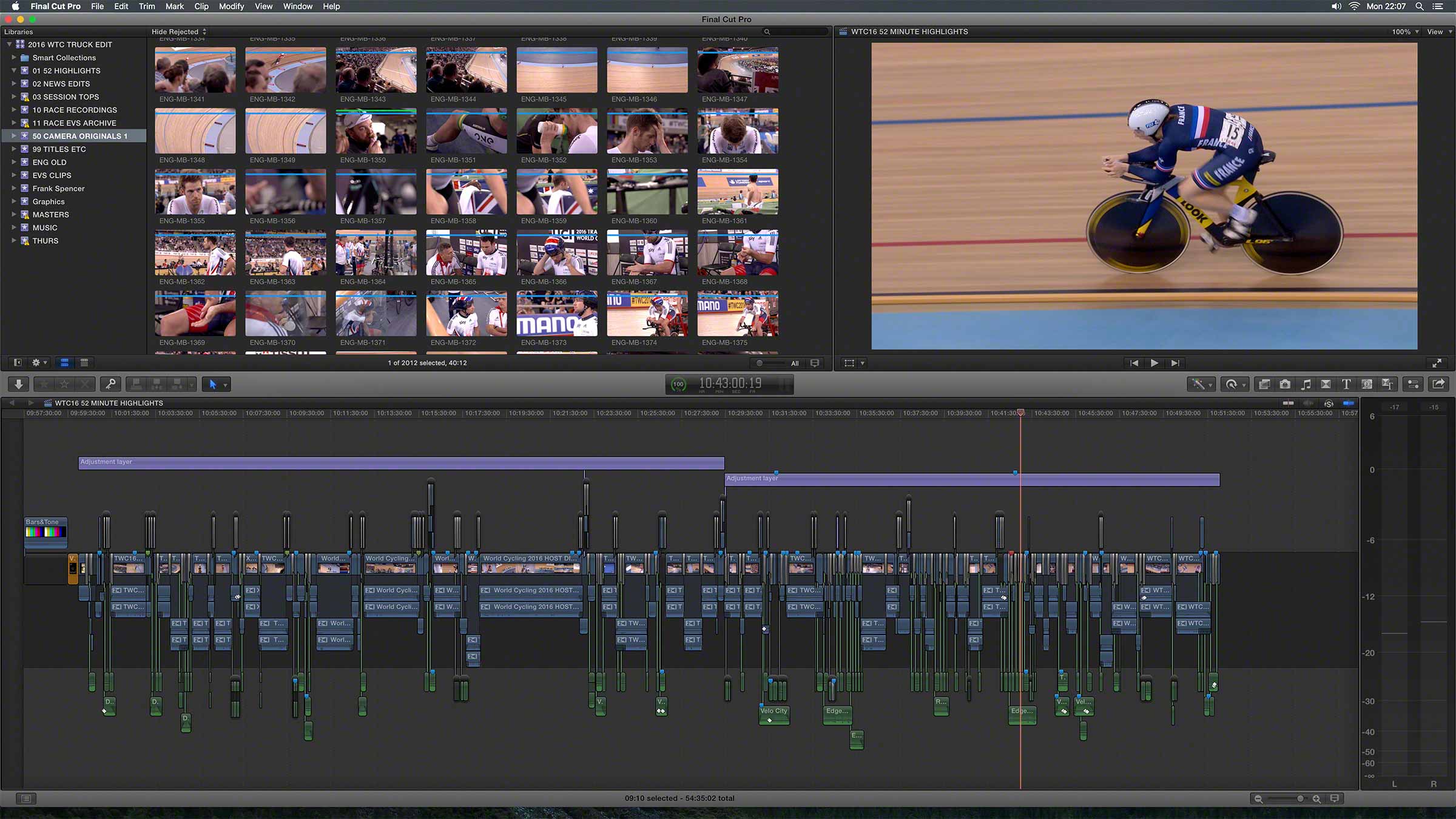Screen dimensions: 1456x819
Task: Toggle timeline snapping
Action: tap(1349, 403)
